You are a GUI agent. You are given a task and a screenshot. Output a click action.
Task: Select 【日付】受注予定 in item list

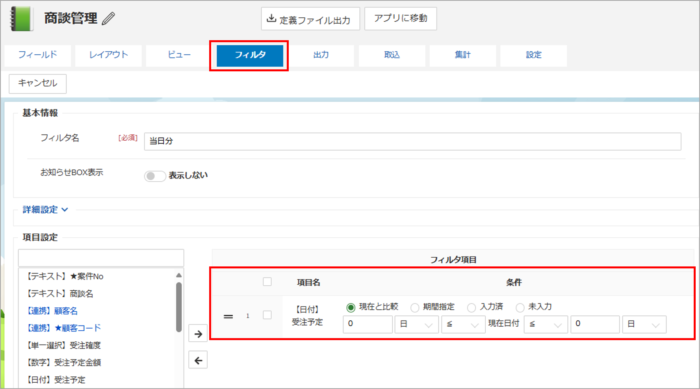[56, 380]
